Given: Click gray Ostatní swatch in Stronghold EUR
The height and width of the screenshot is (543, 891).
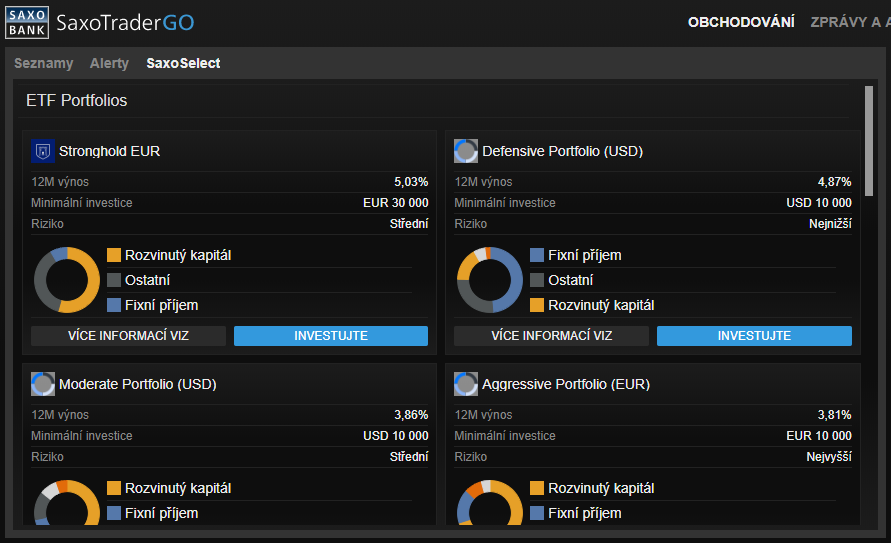Looking at the screenshot, I should (114, 280).
